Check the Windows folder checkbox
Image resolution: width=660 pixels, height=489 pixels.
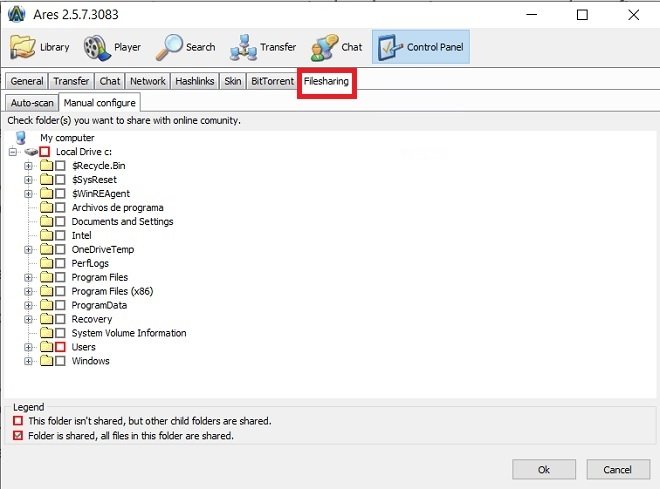tap(60, 361)
